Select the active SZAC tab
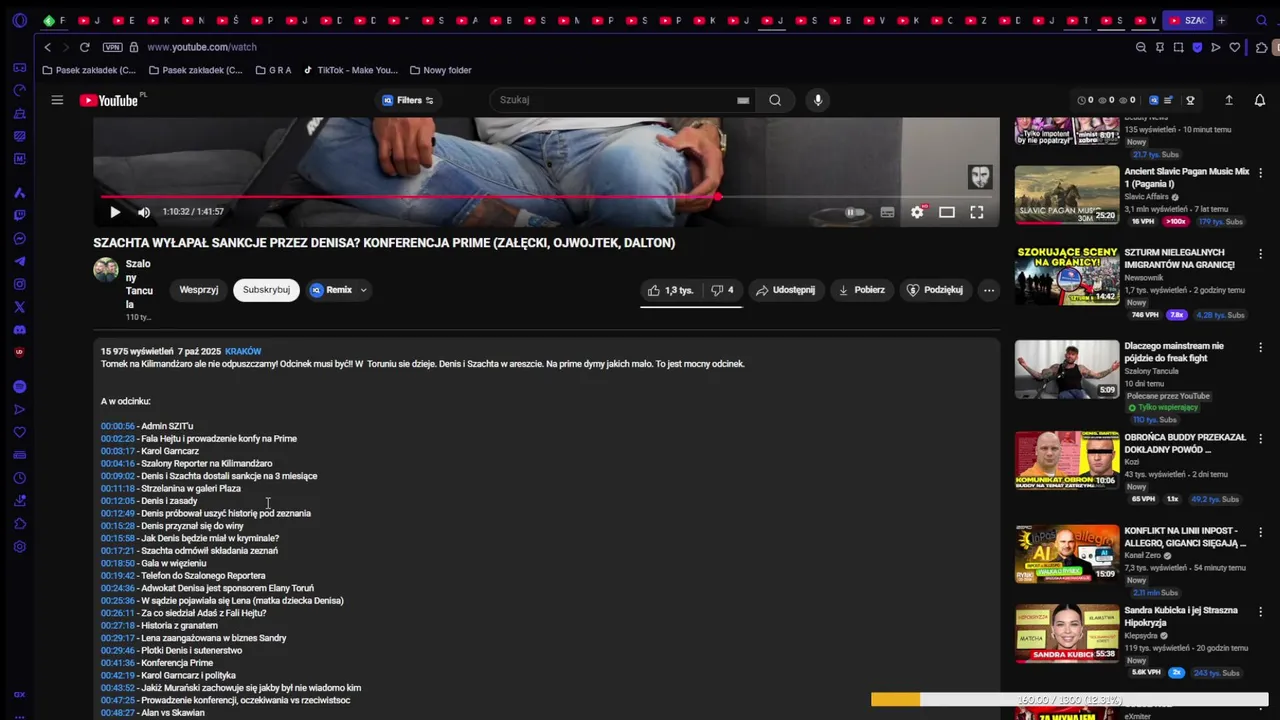Viewport: 1280px width, 720px height. click(x=1189, y=20)
